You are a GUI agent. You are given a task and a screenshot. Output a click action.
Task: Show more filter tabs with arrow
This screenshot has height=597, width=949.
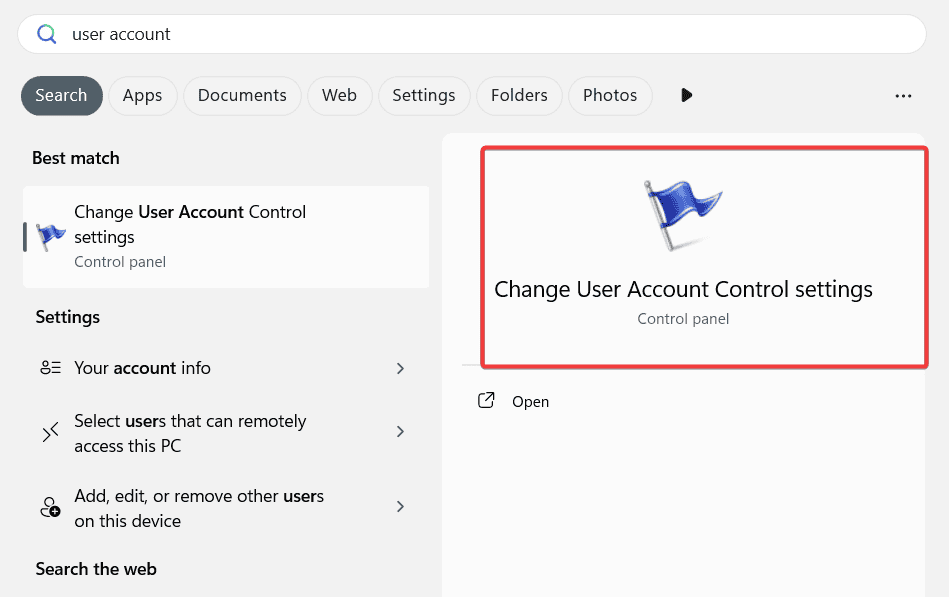pos(686,95)
